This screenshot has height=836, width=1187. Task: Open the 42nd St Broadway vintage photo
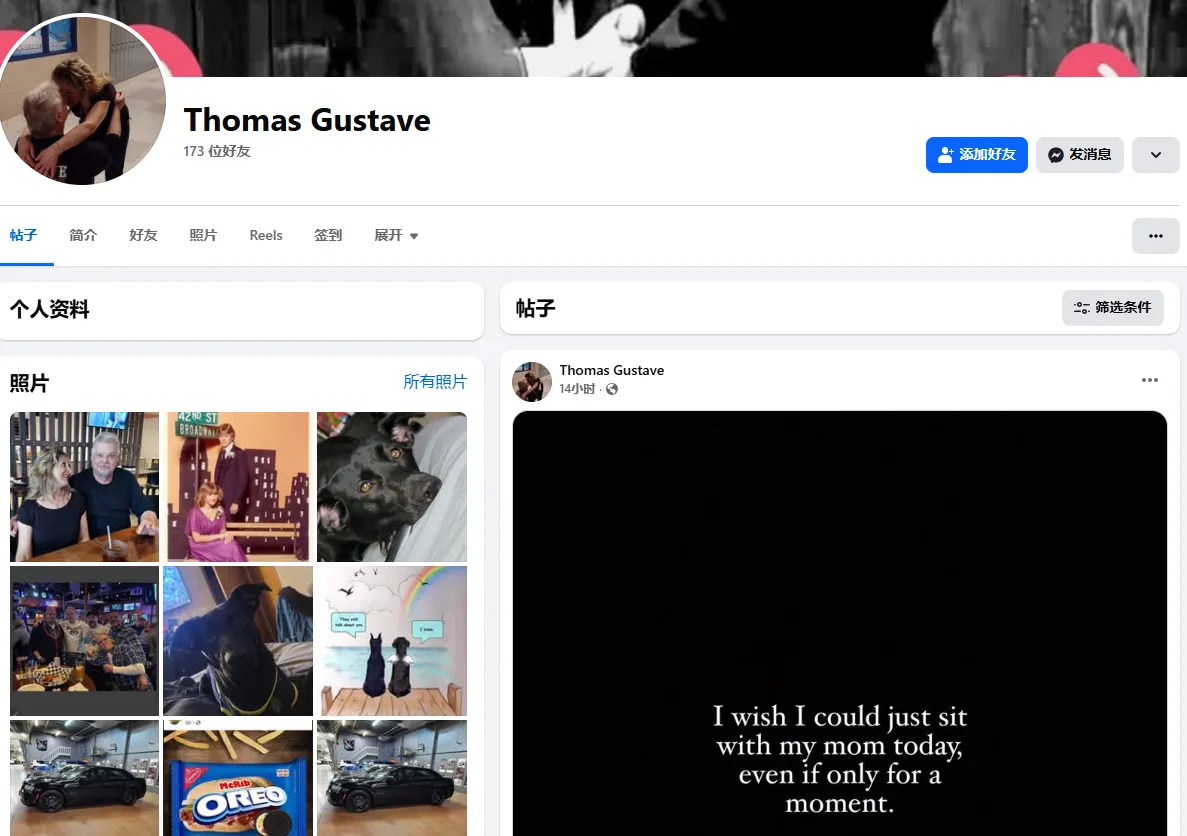(238, 487)
